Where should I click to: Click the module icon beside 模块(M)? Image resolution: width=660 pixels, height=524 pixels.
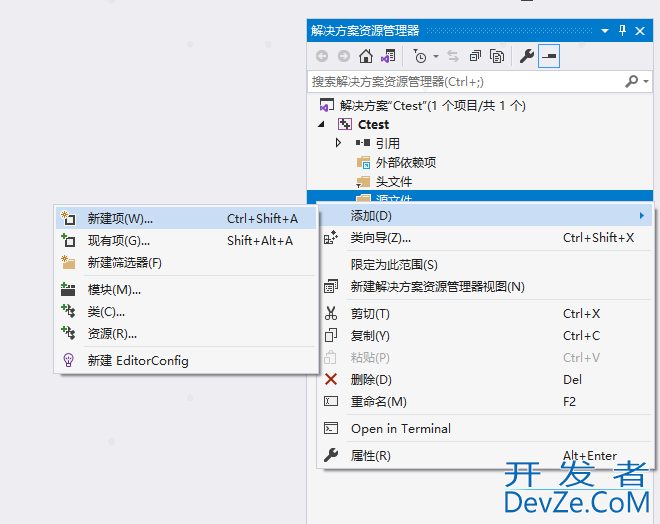[68, 289]
